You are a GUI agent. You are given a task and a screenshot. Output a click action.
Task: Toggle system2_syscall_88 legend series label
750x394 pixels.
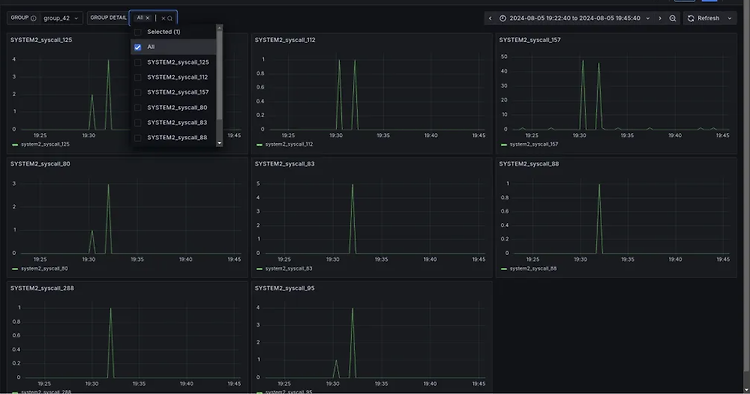[x=533, y=269]
